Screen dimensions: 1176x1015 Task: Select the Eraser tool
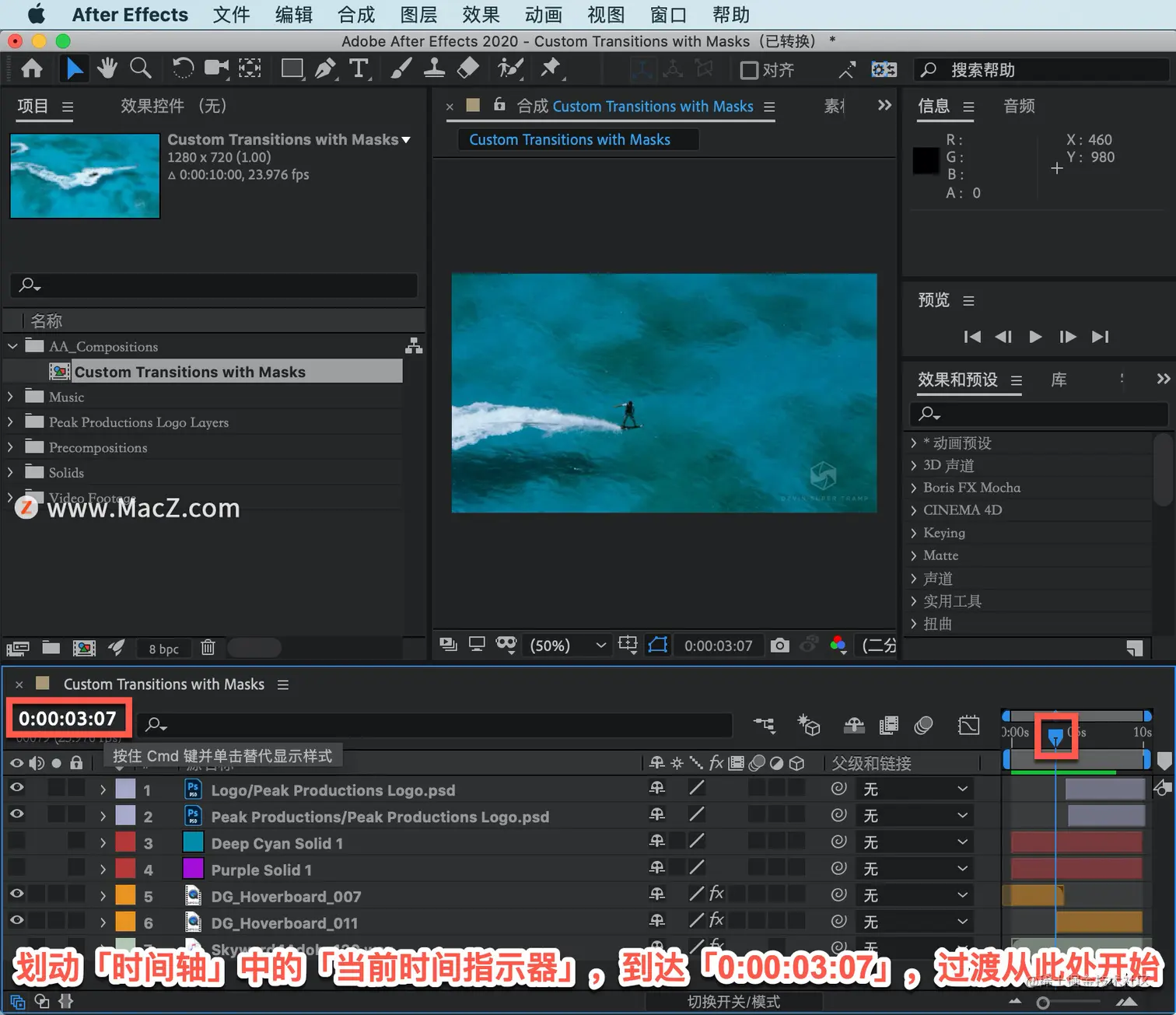coord(468,69)
